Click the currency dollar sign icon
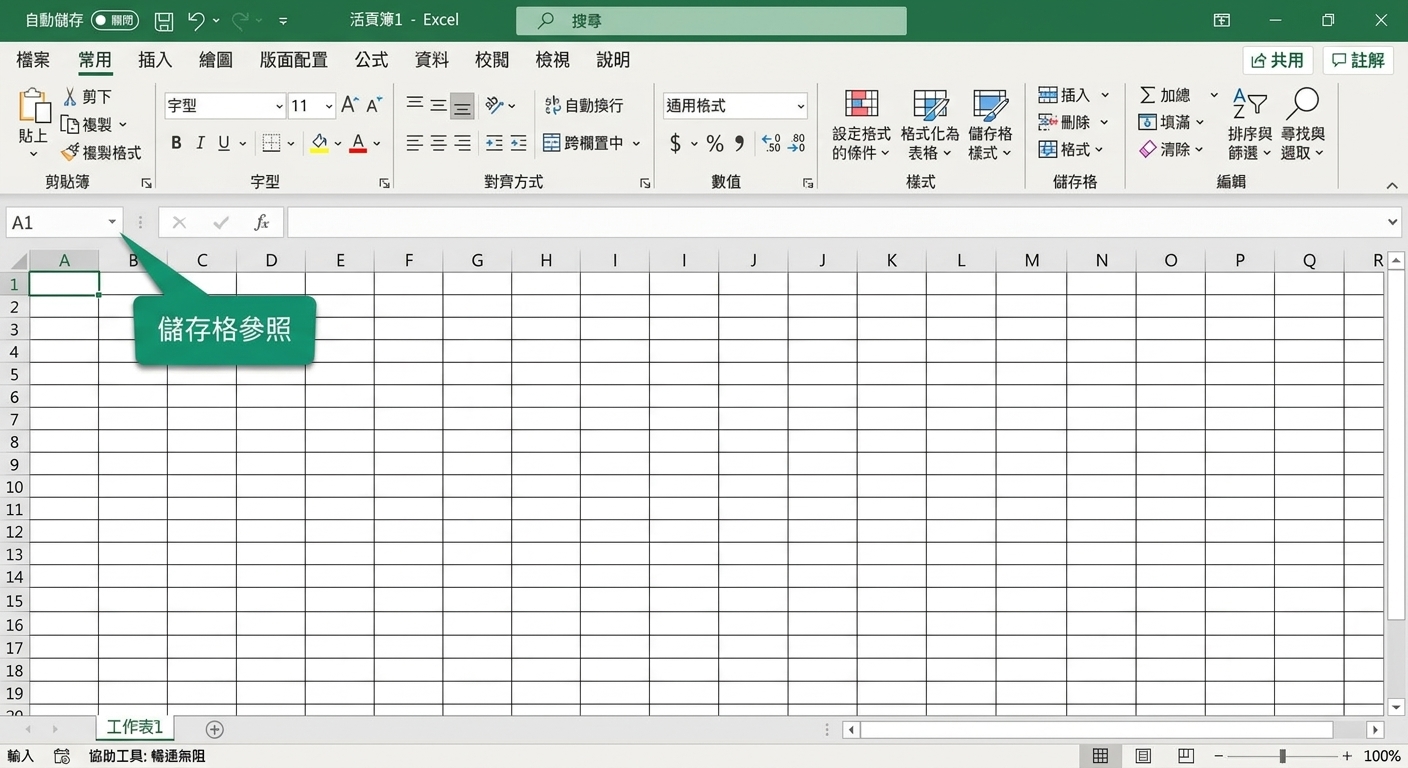This screenshot has height=768, width=1408. coord(675,144)
